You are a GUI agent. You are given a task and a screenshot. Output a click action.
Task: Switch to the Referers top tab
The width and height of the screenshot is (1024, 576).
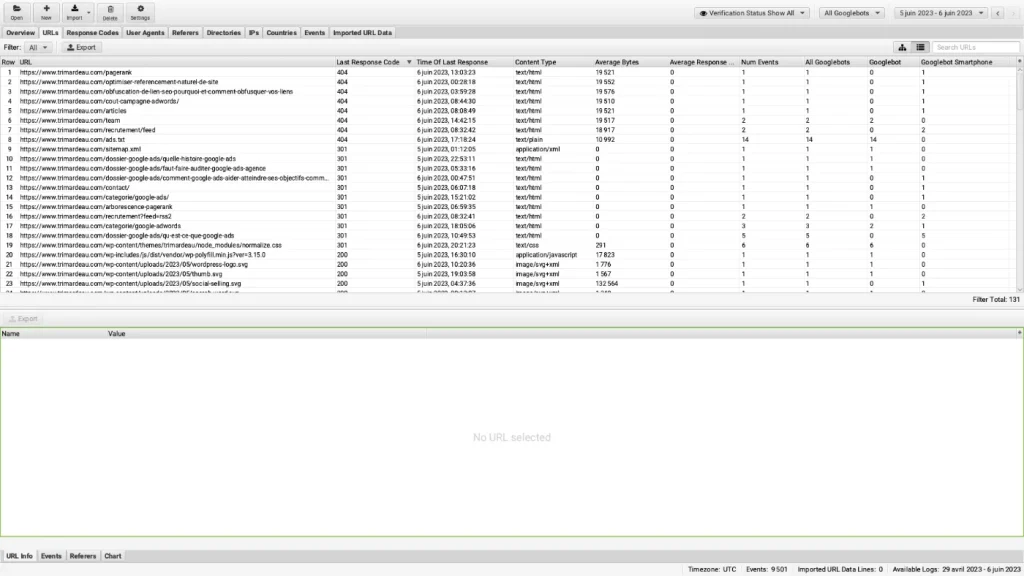185,33
